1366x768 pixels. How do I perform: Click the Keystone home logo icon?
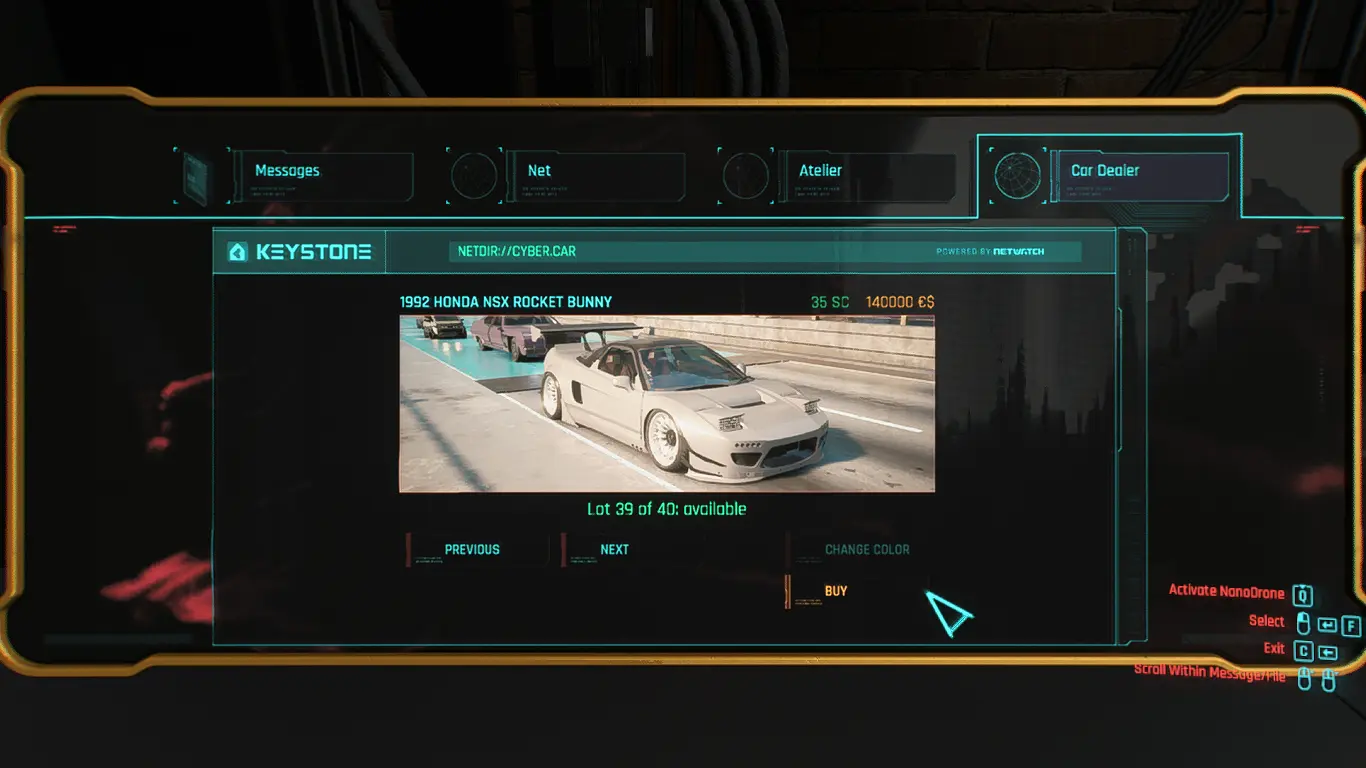(237, 252)
